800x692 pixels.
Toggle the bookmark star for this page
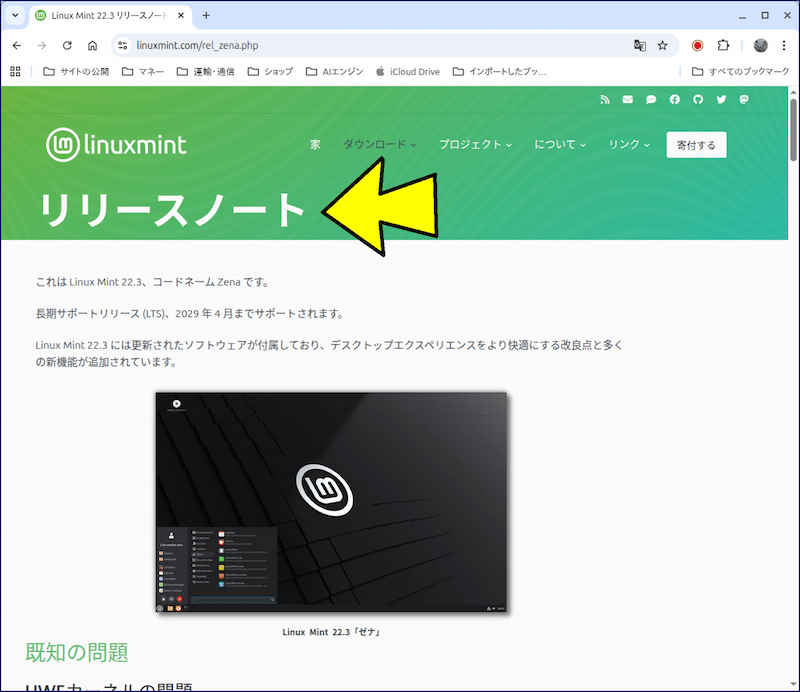(x=662, y=45)
